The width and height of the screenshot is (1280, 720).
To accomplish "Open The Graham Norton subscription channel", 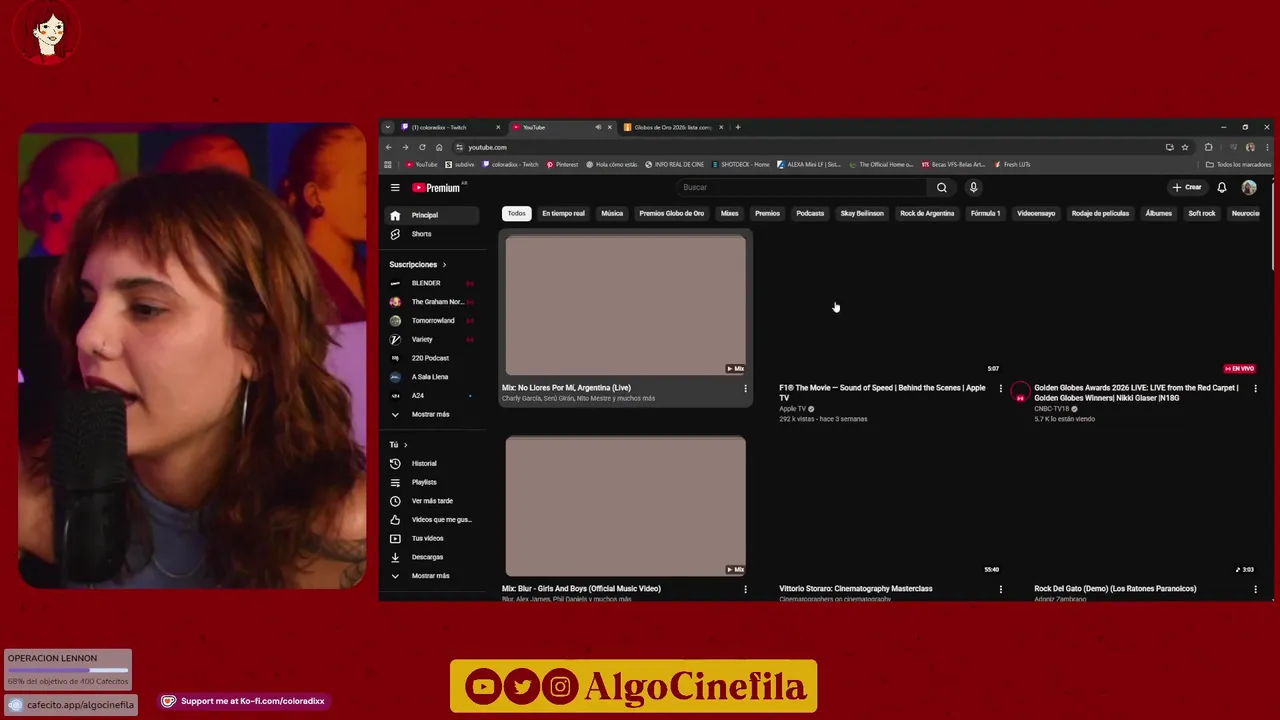I will click(432, 302).
